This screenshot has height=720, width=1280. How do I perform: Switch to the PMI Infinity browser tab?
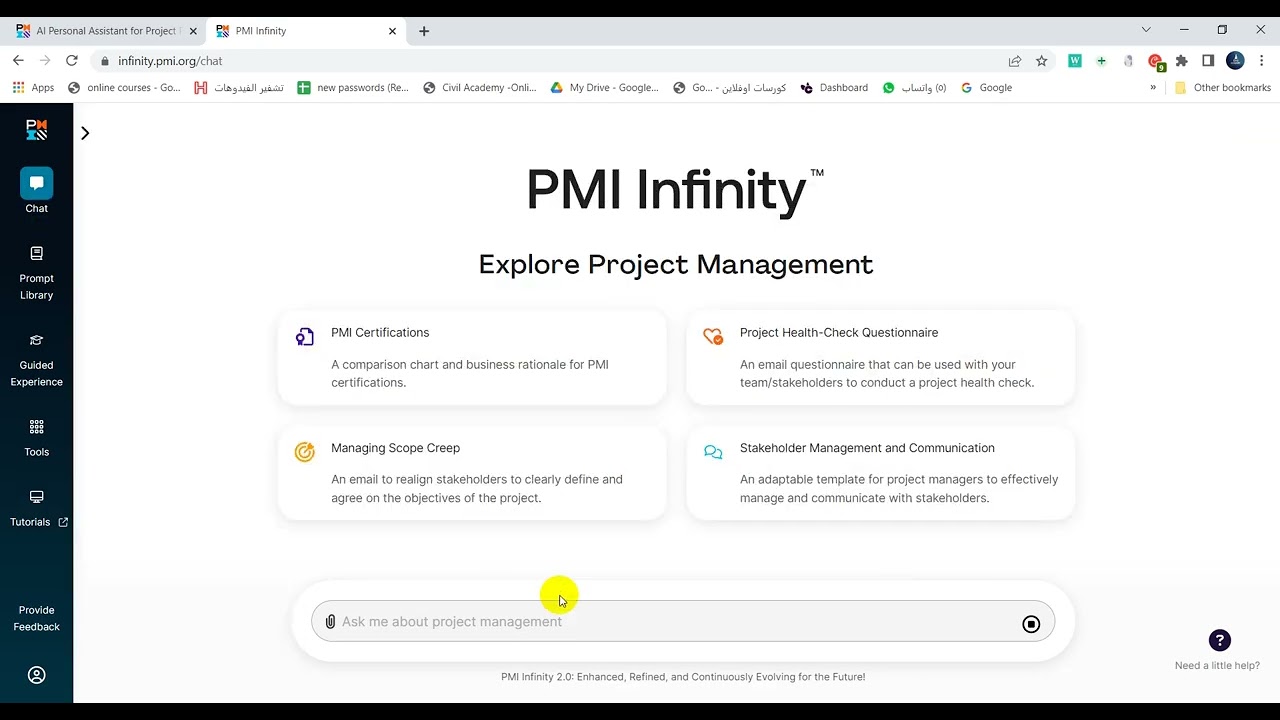305,31
